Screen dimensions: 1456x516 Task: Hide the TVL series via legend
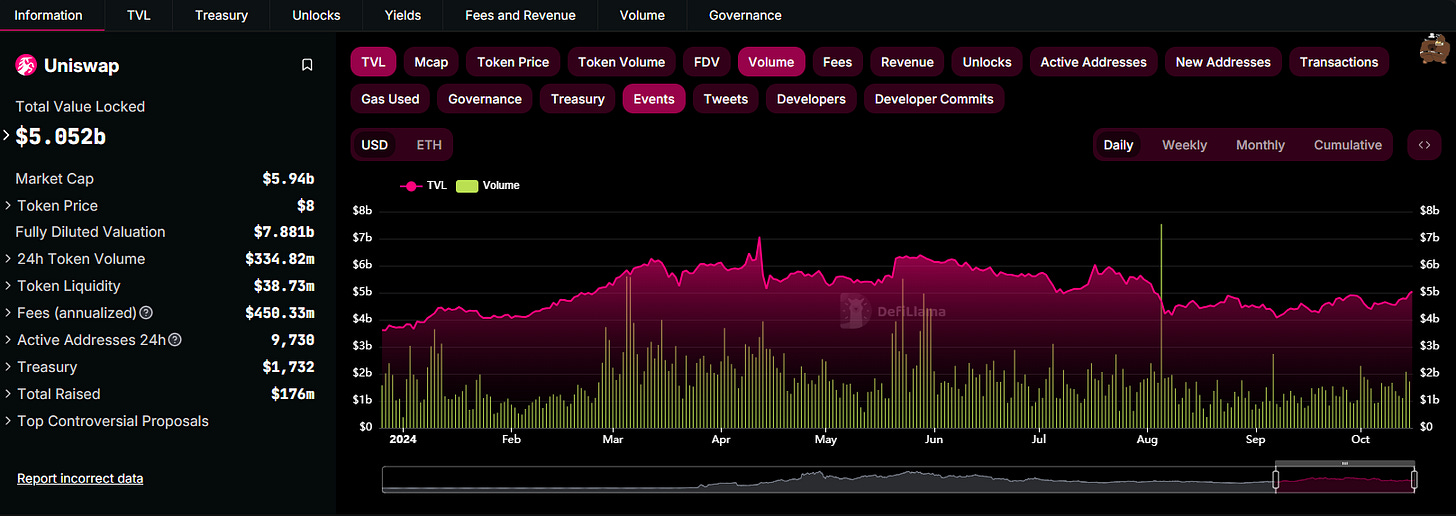(423, 185)
